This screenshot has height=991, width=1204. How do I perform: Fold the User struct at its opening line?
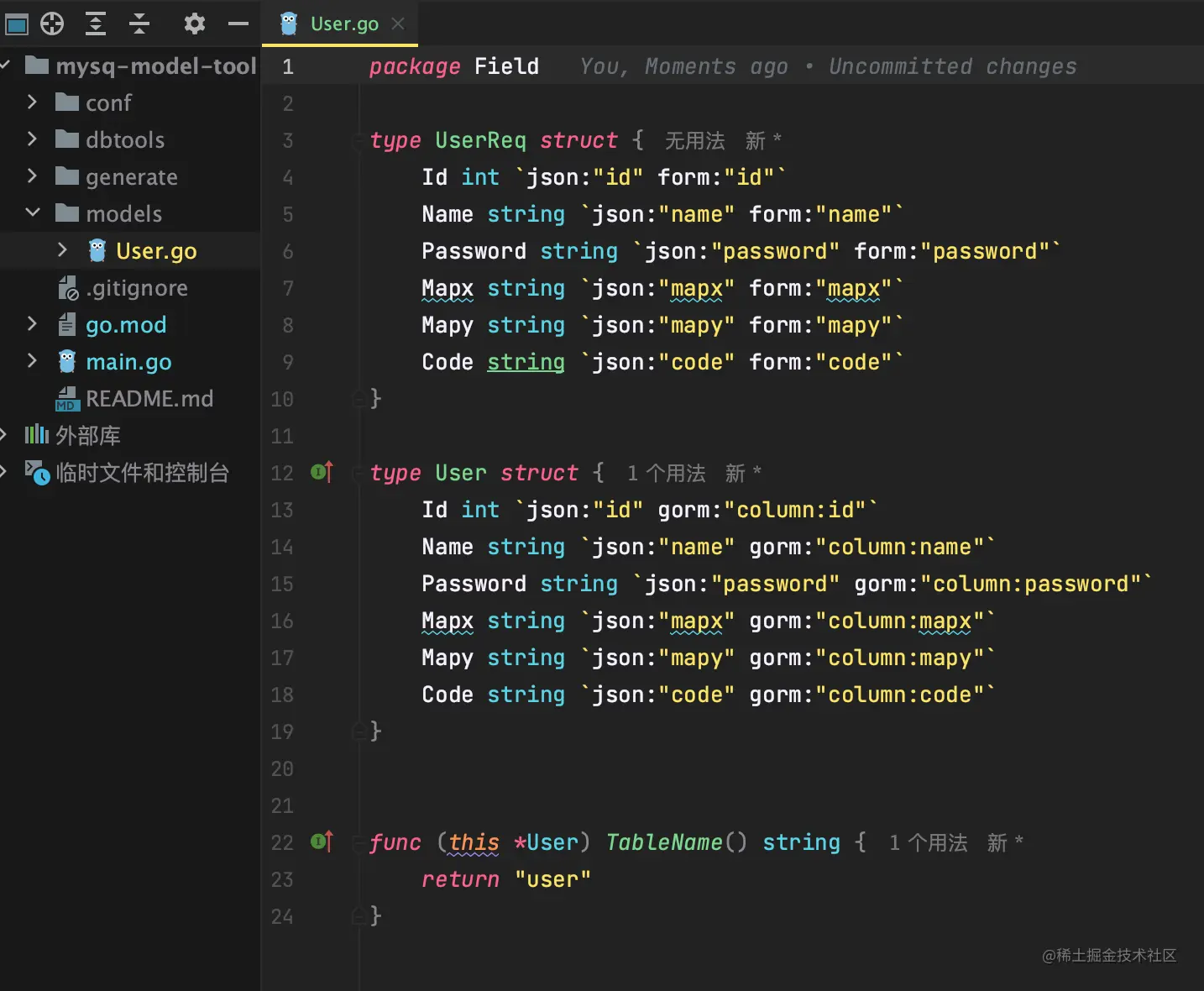coord(359,473)
